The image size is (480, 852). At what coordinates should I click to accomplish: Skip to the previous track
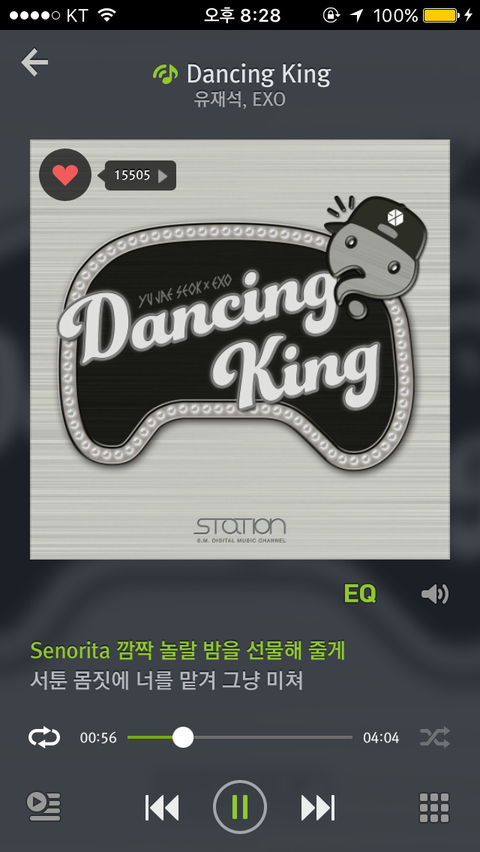[x=161, y=807]
